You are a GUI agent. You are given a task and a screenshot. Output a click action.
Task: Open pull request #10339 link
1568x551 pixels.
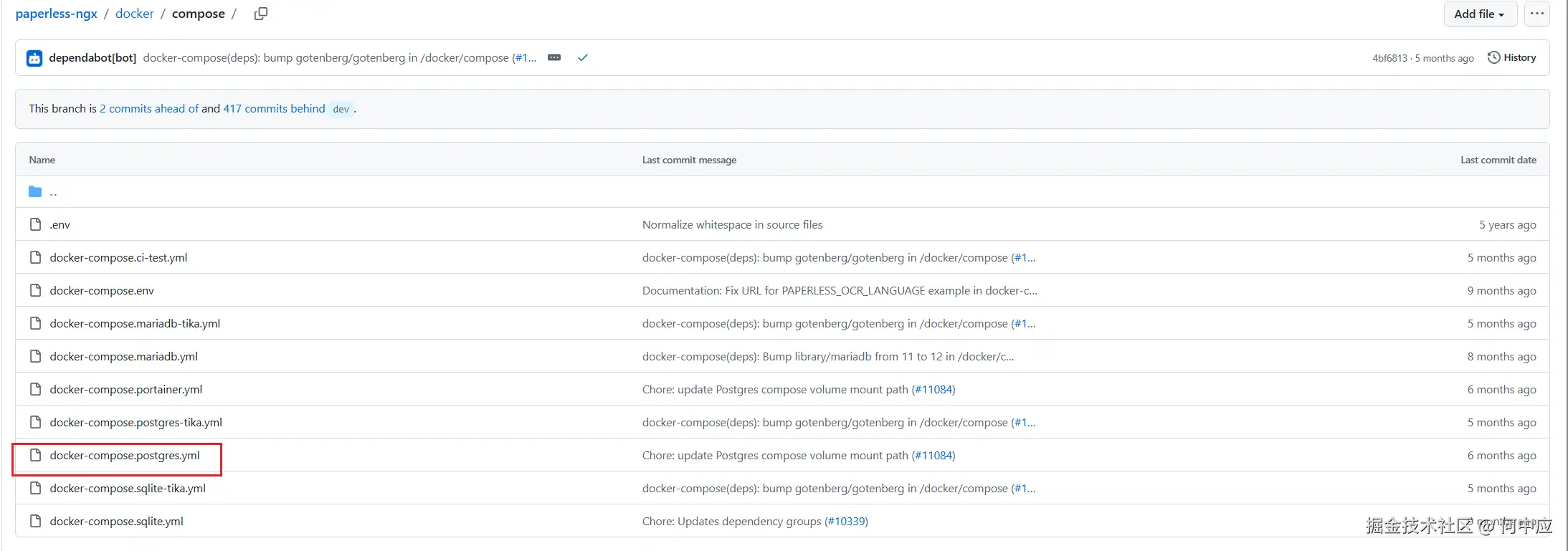tap(846, 521)
